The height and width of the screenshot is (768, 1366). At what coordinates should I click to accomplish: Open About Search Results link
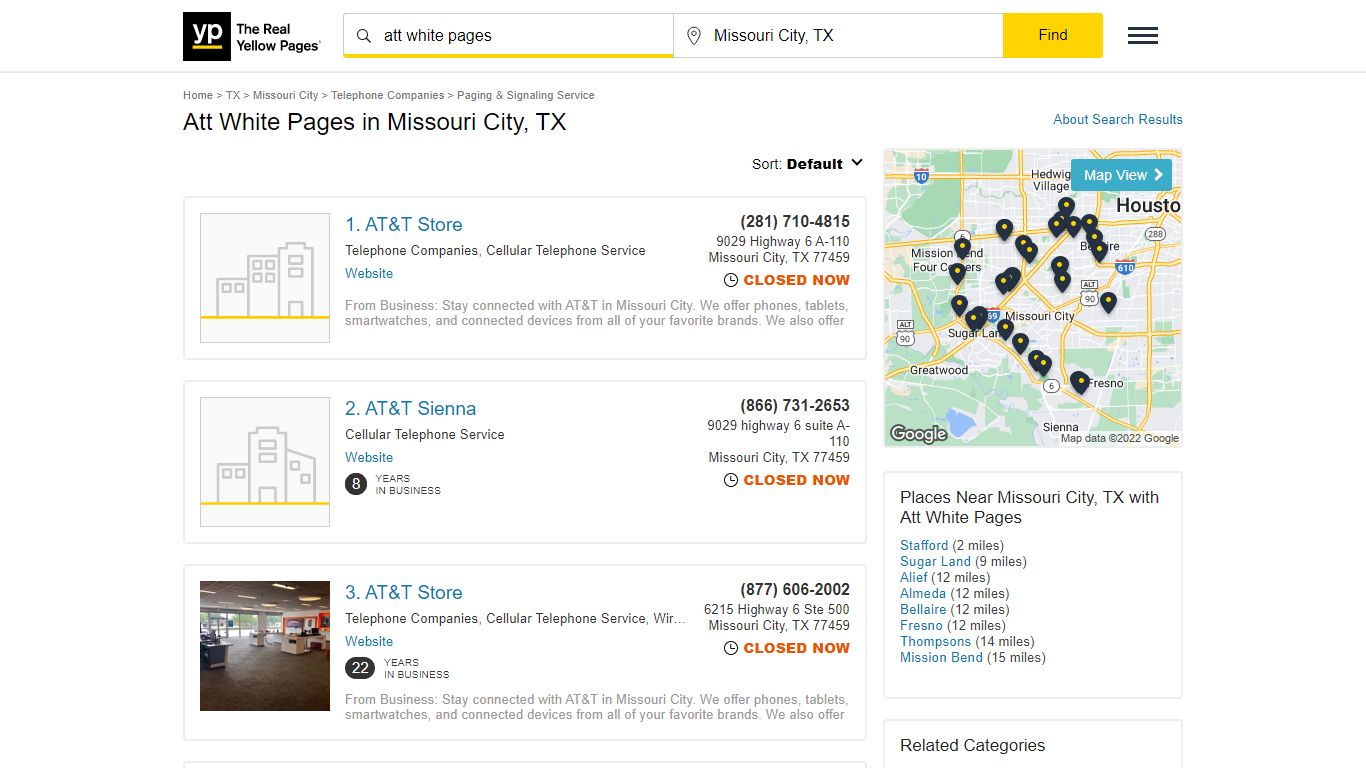1118,119
